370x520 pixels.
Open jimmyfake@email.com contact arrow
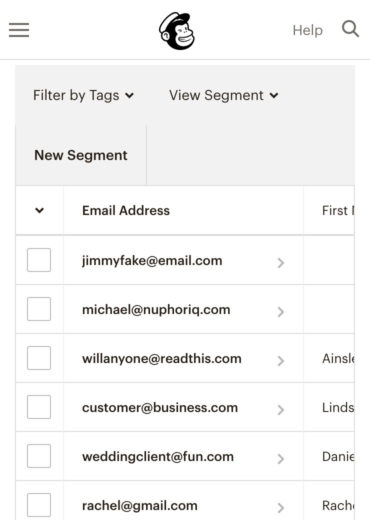click(281, 263)
